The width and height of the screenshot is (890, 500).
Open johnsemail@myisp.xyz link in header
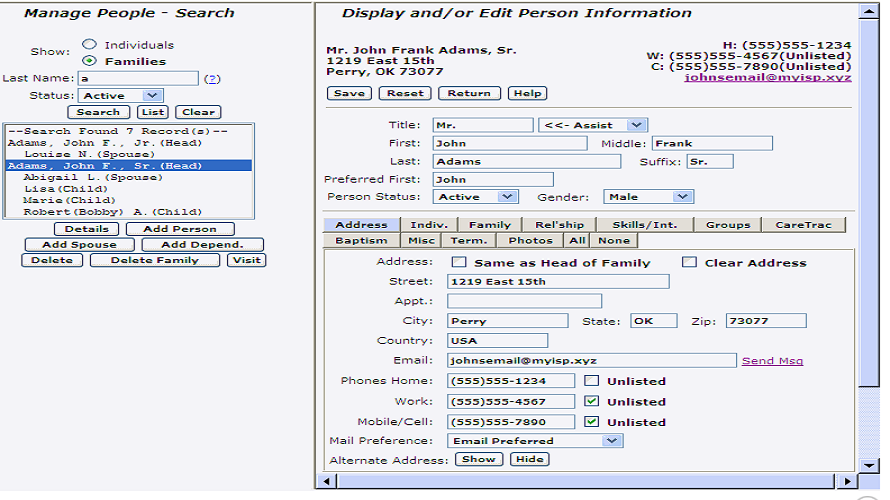767,77
